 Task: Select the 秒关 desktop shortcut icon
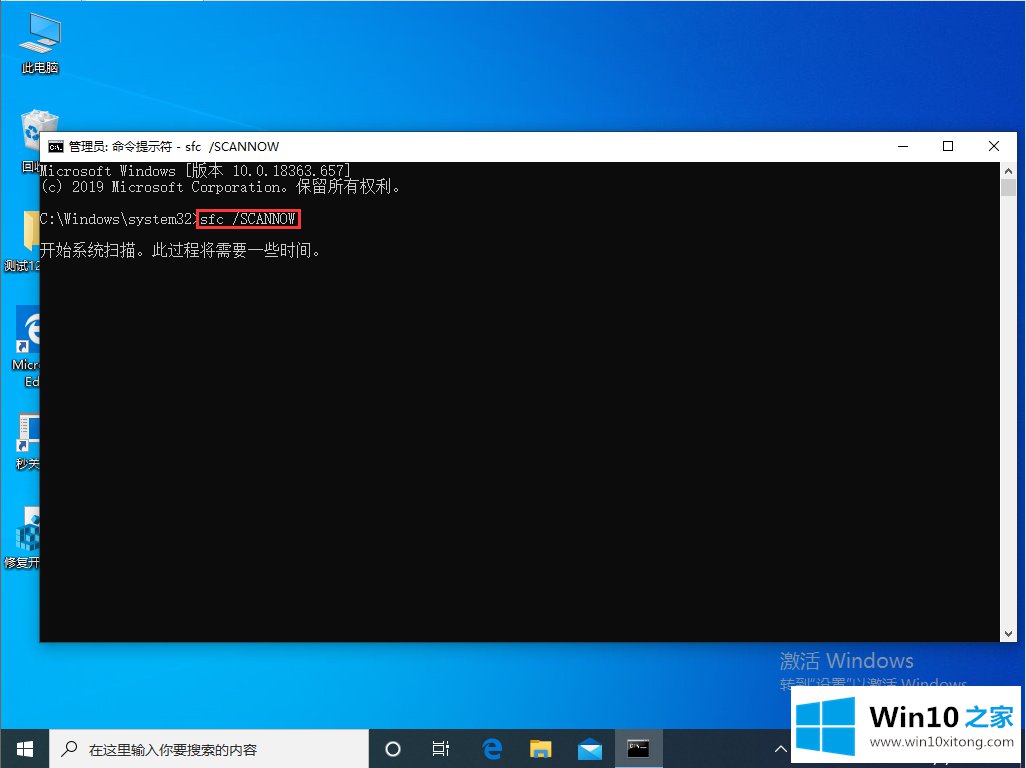(x=28, y=442)
